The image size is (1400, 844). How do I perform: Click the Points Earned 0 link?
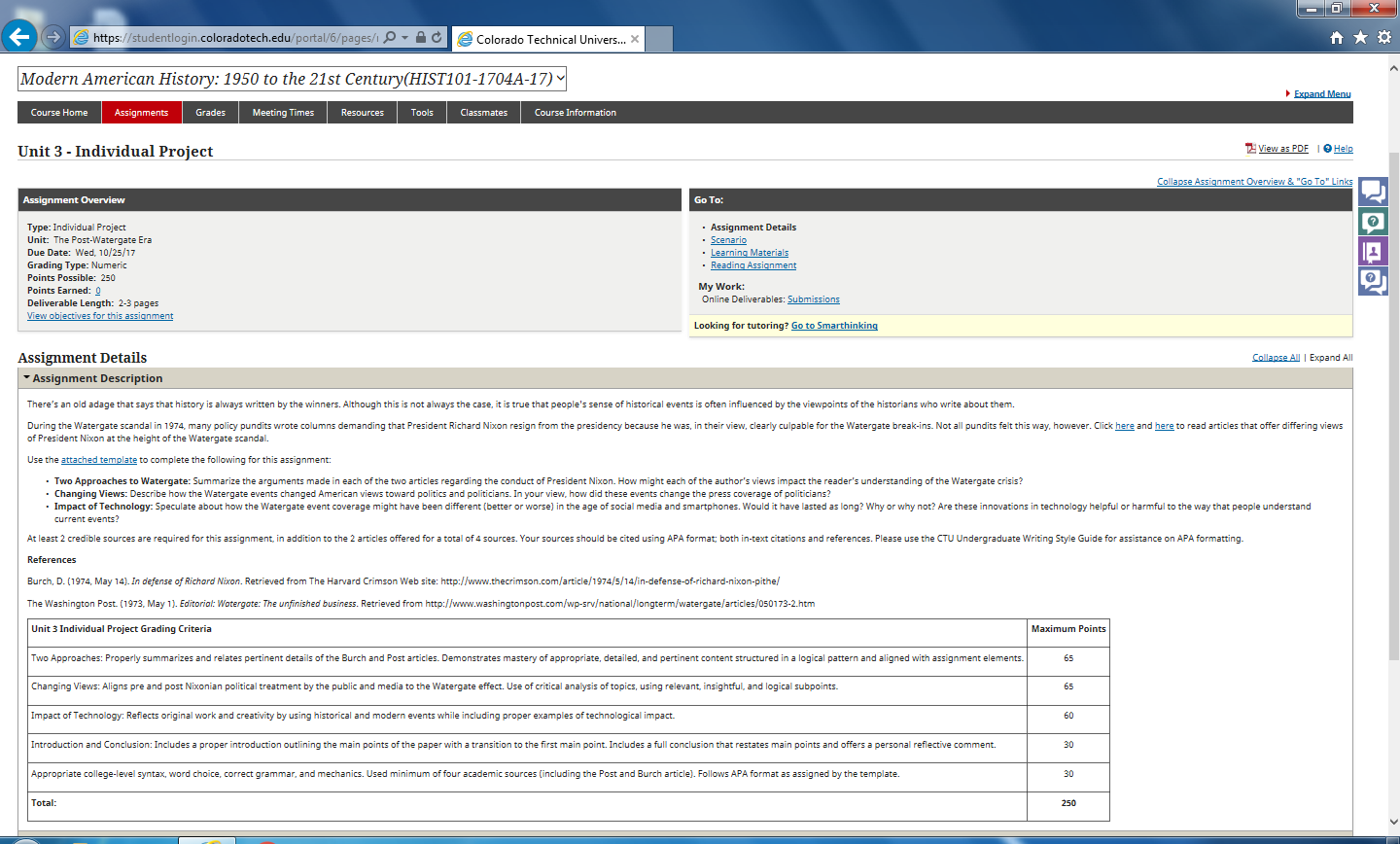97,291
